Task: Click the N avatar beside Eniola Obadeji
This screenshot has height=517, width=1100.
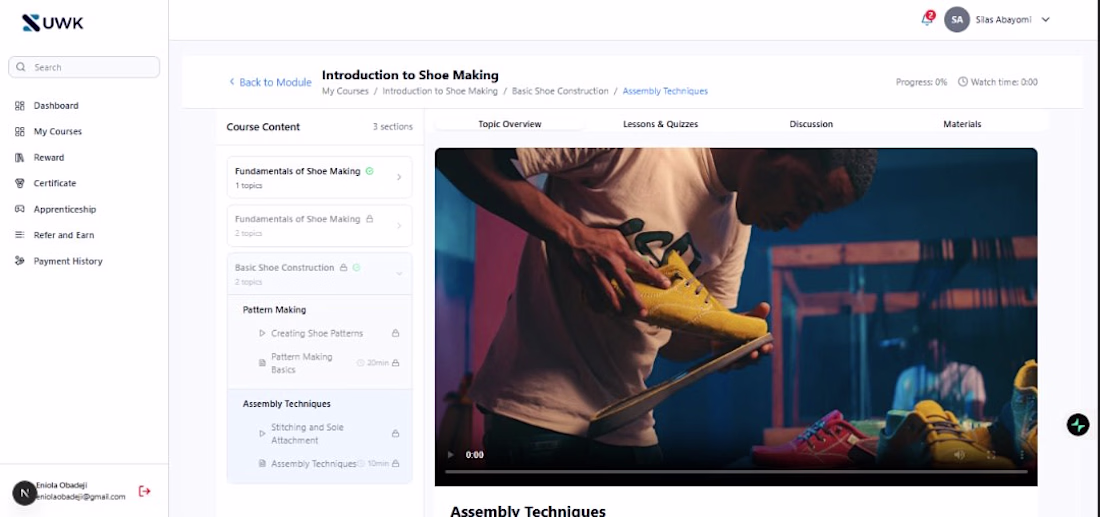Action: click(x=25, y=493)
